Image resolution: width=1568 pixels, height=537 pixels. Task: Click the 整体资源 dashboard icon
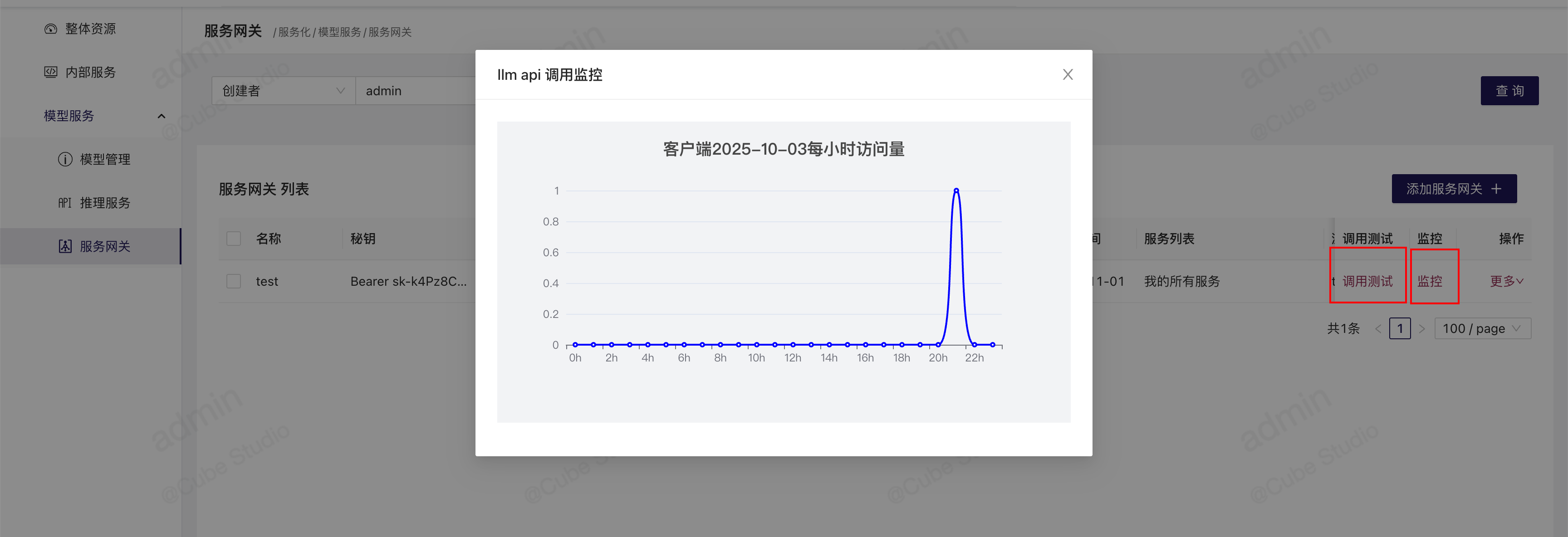[x=50, y=29]
